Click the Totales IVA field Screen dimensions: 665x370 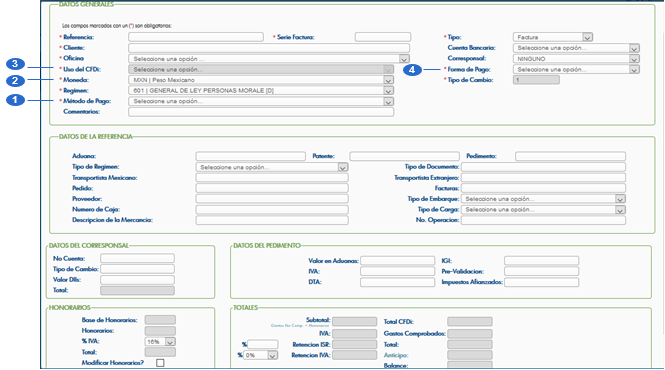(x=355, y=334)
